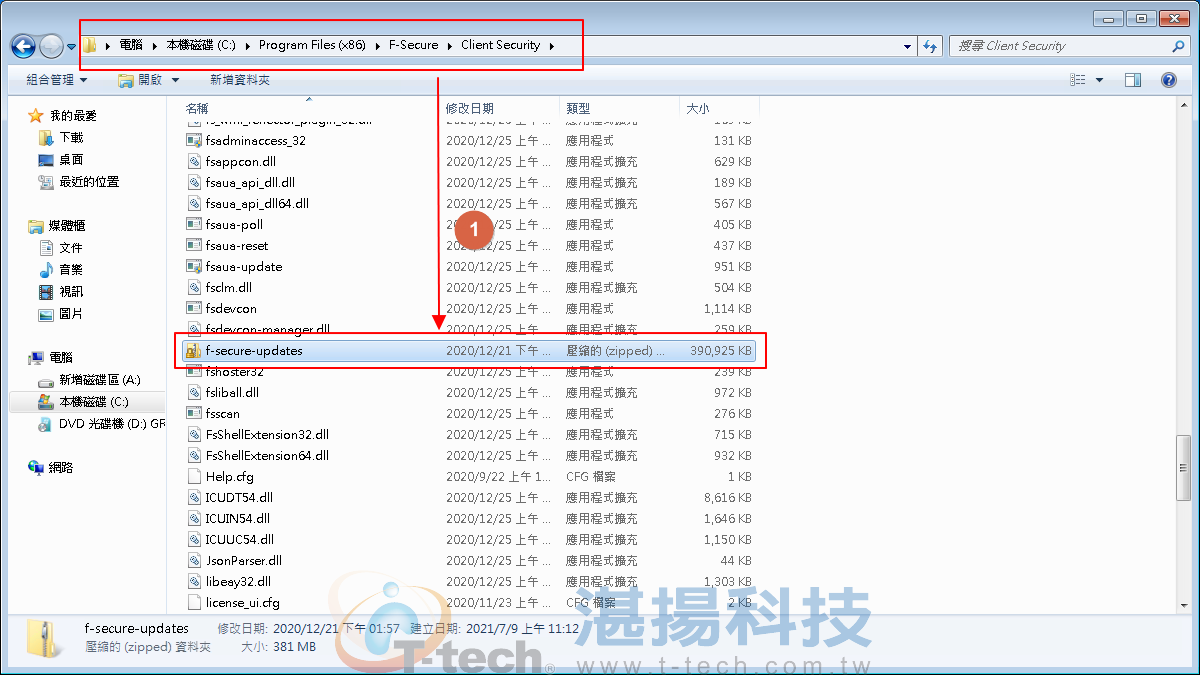Click the 本機磁碟 (C:) drive icon in sidebar

45,402
